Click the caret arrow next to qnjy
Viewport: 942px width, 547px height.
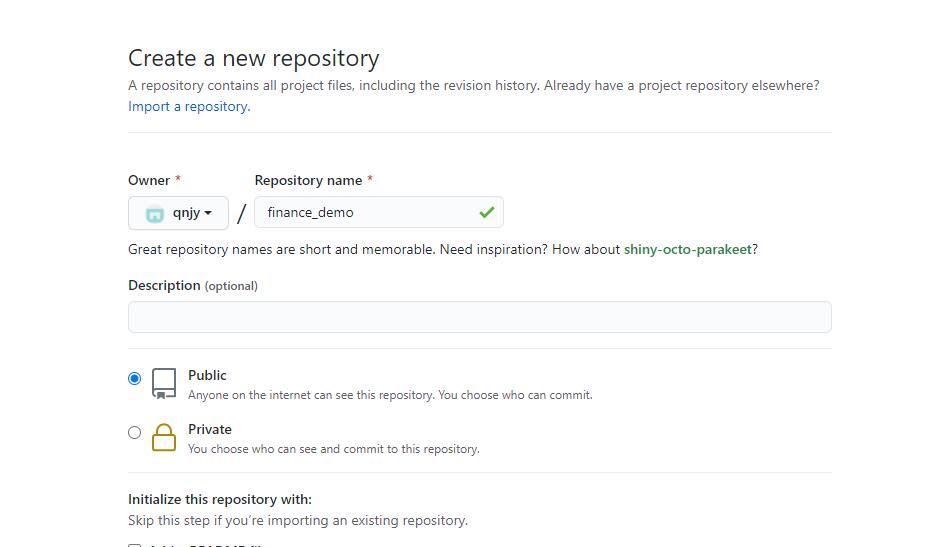208,213
